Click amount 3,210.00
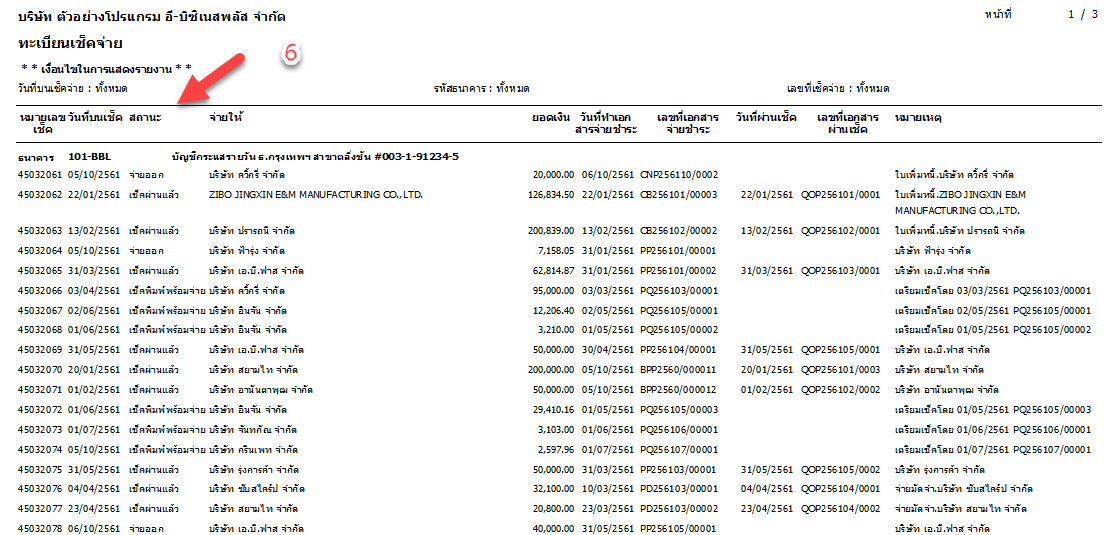Image resolution: width=1104 pixels, height=535 pixels. 556,329
